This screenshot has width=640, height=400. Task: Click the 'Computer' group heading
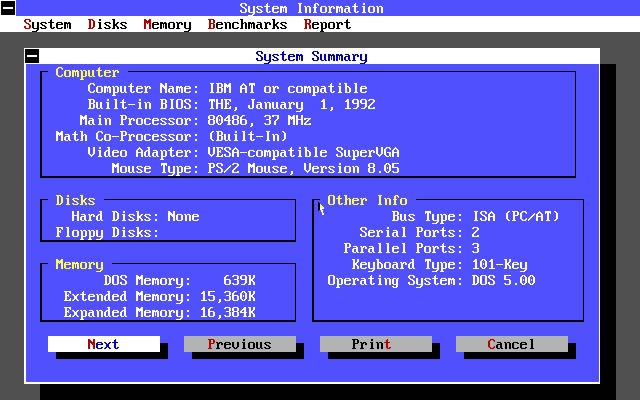point(87,73)
